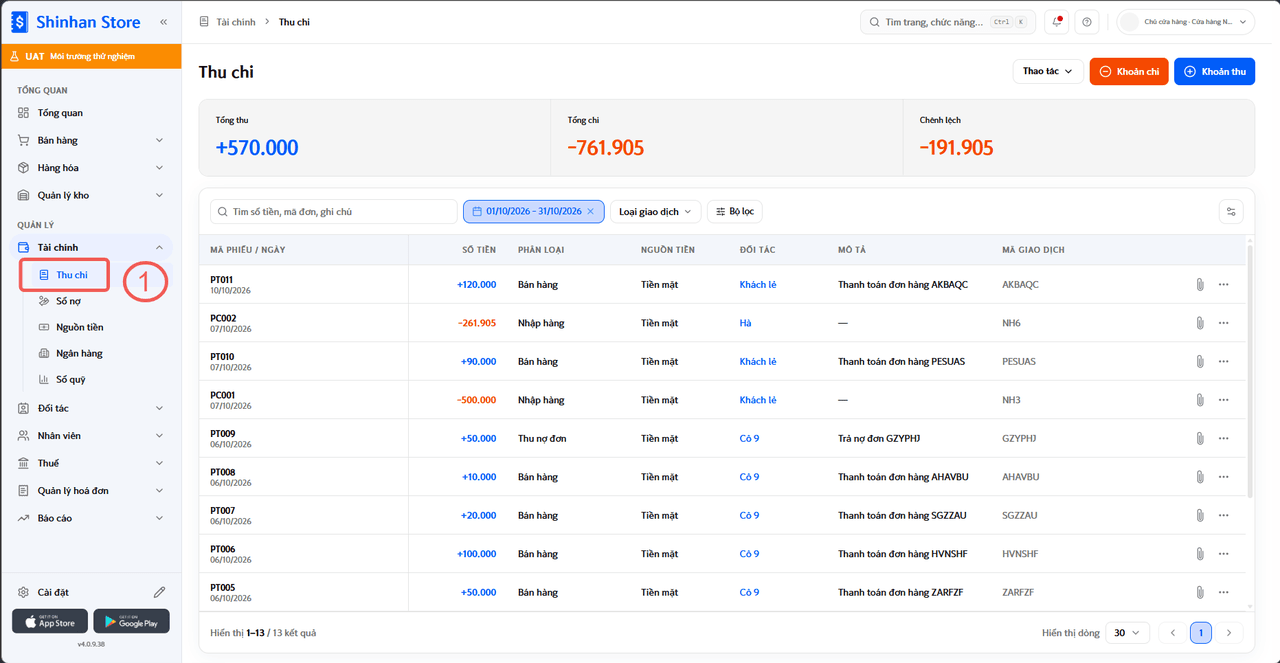Click the App Store download button
The image size is (1280, 663).
(50, 621)
